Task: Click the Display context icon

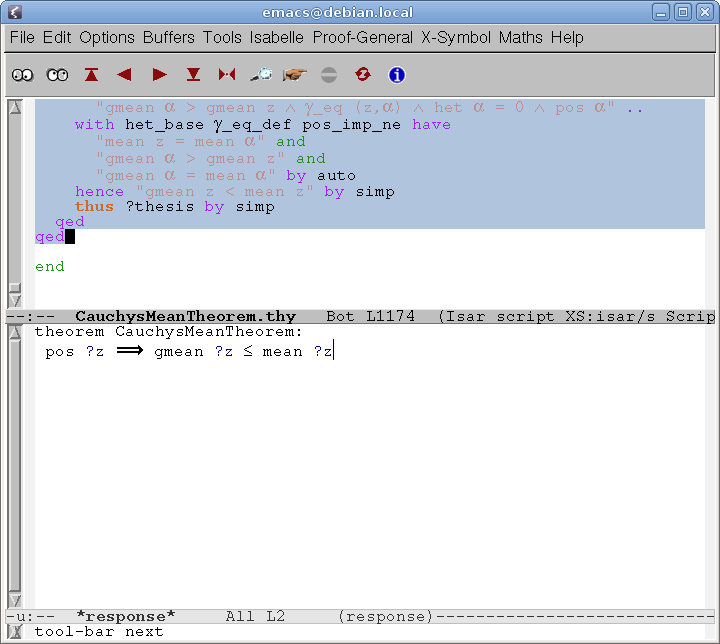Action: point(57,75)
